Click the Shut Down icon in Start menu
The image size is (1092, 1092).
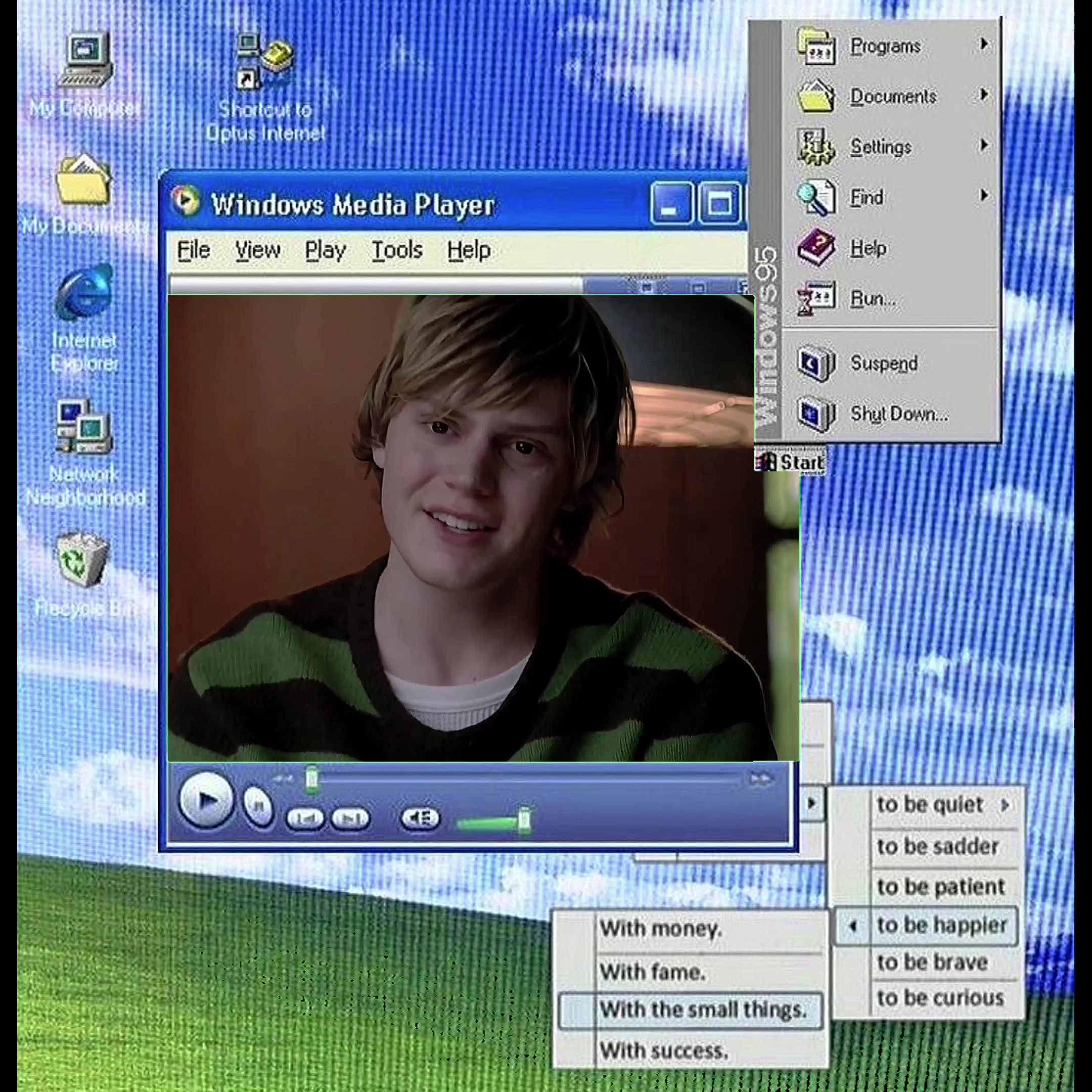click(x=816, y=414)
